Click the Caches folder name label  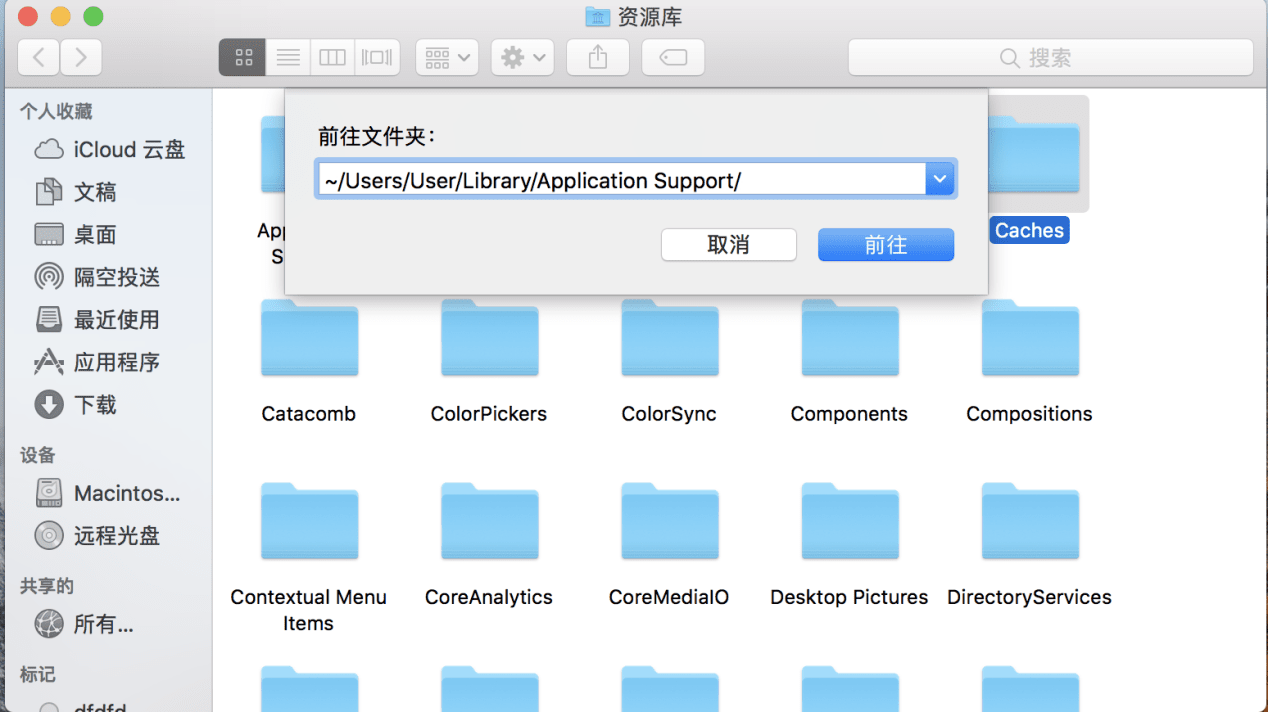[1030, 231]
